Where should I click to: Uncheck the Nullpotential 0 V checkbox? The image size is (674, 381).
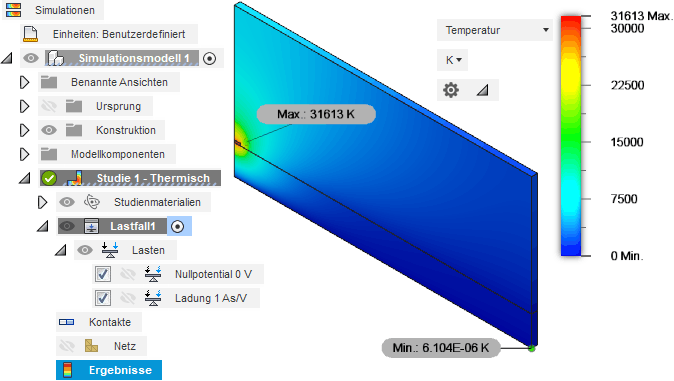(103, 274)
